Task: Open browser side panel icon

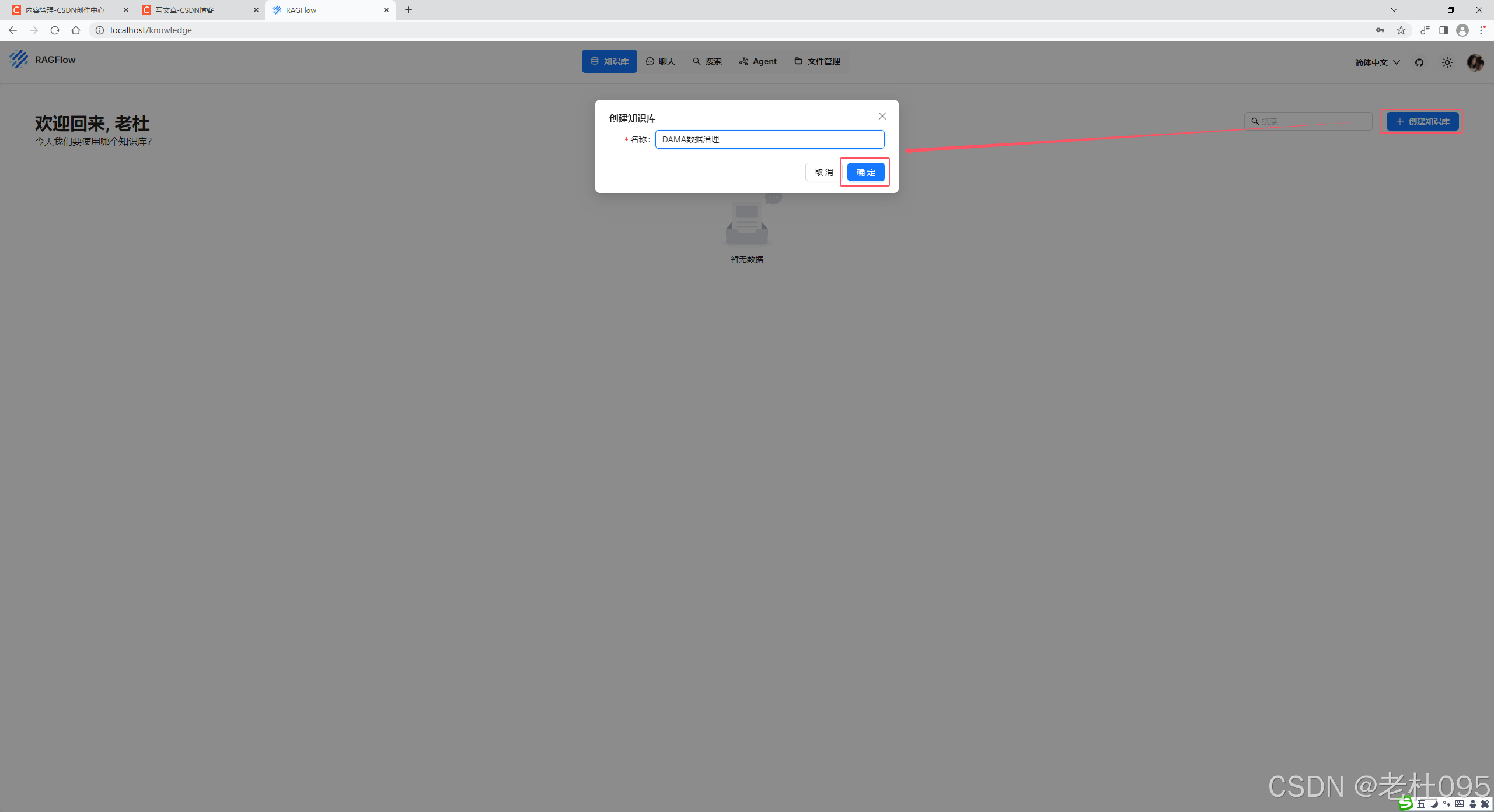Action: (1444, 30)
